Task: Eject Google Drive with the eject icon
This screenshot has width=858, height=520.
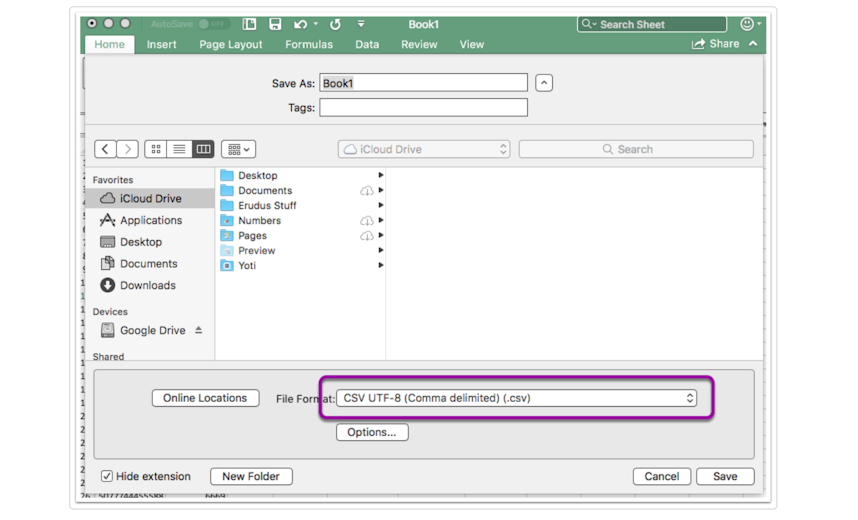Action: click(x=199, y=330)
